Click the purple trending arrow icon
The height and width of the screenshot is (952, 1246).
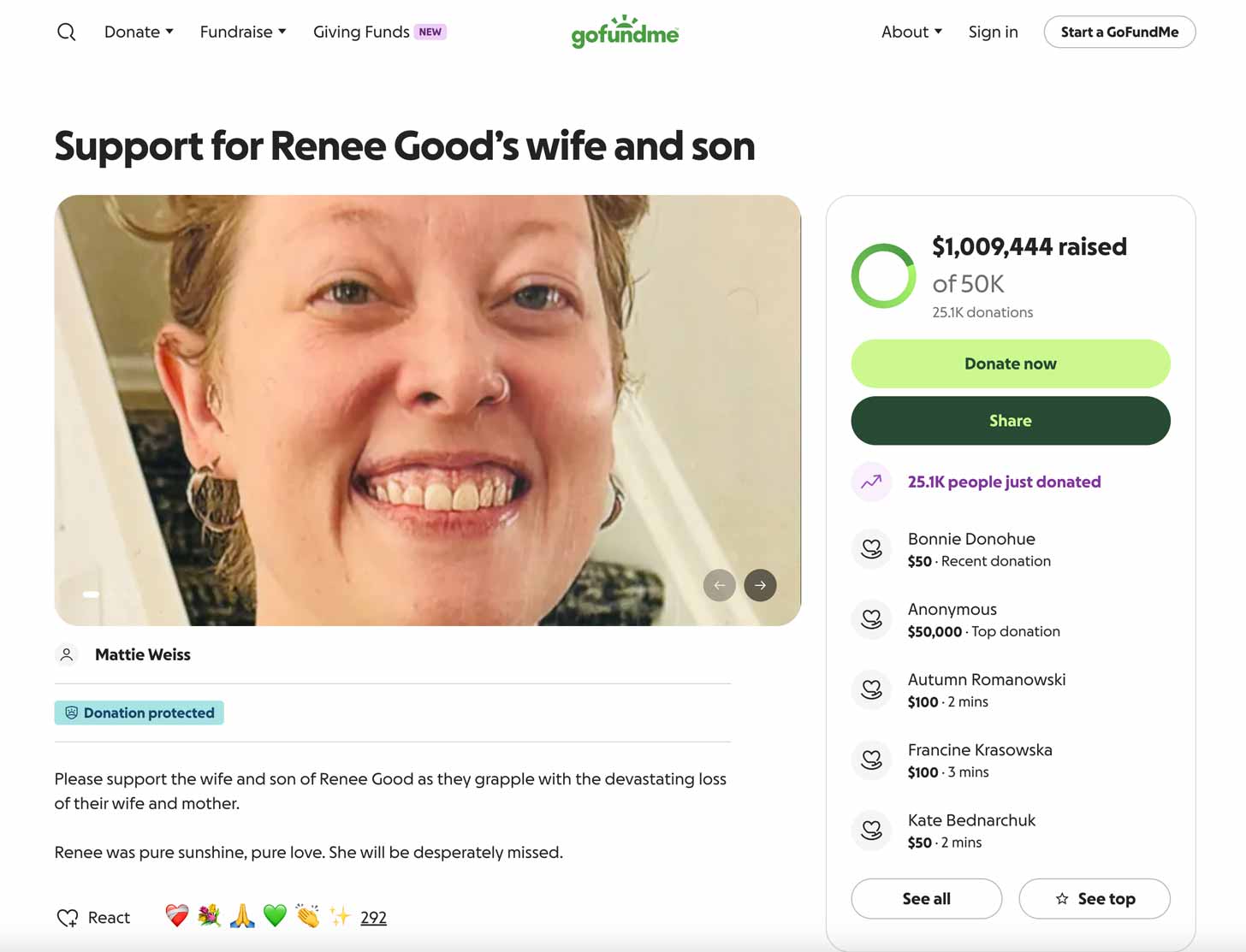point(870,482)
